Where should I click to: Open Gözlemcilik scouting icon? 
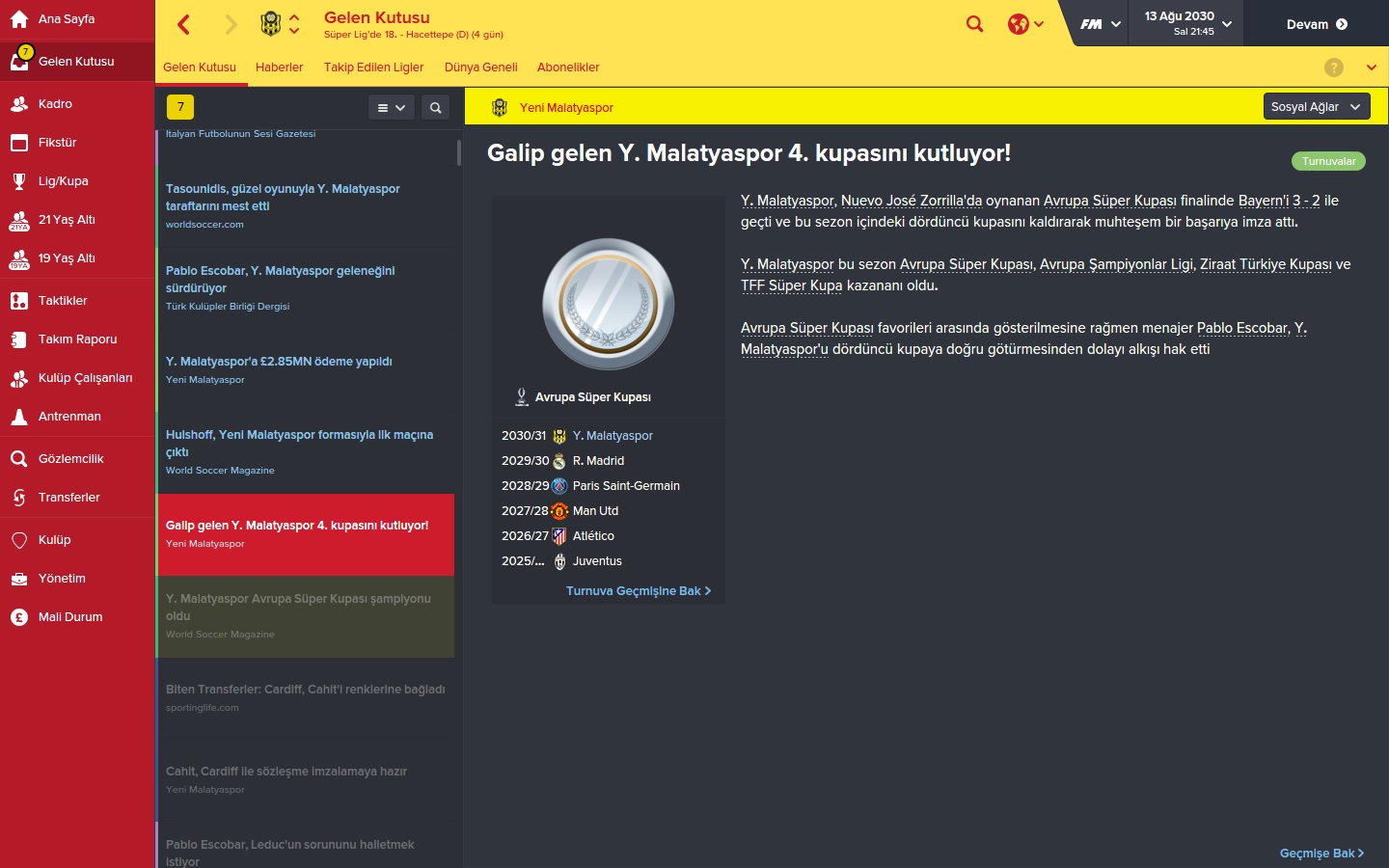(19, 459)
